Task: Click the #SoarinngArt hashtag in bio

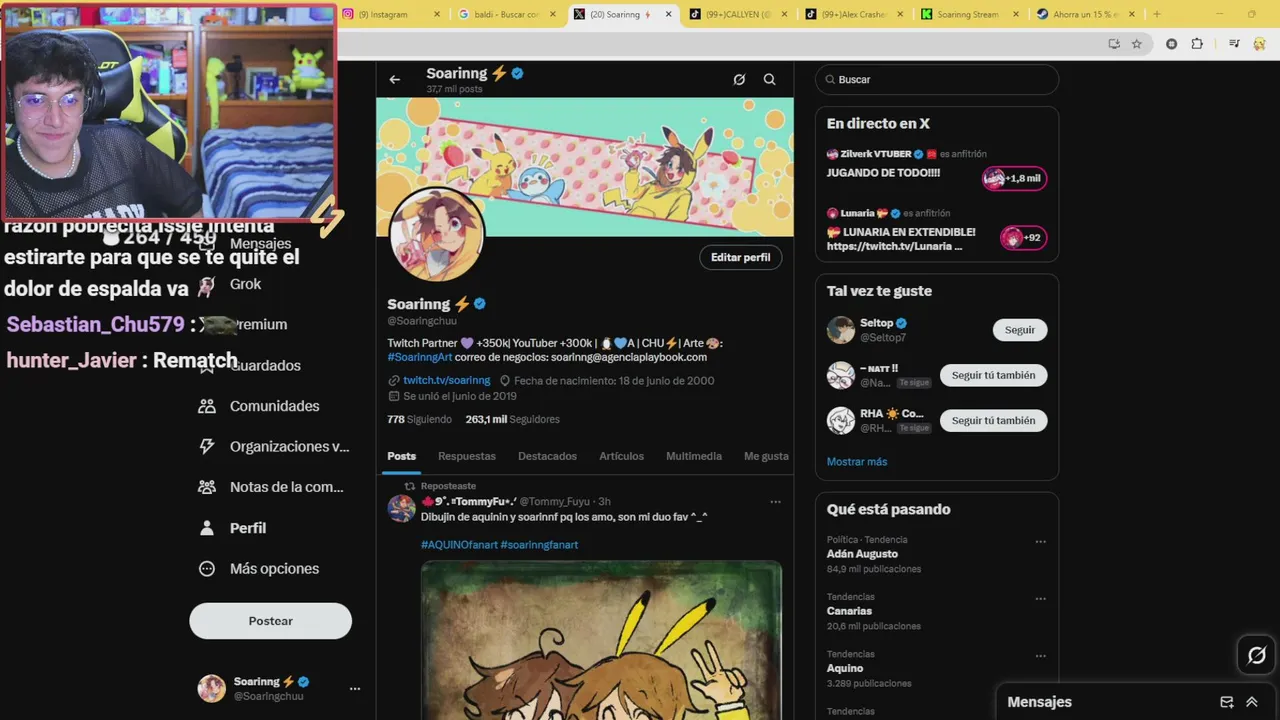Action: point(420,357)
